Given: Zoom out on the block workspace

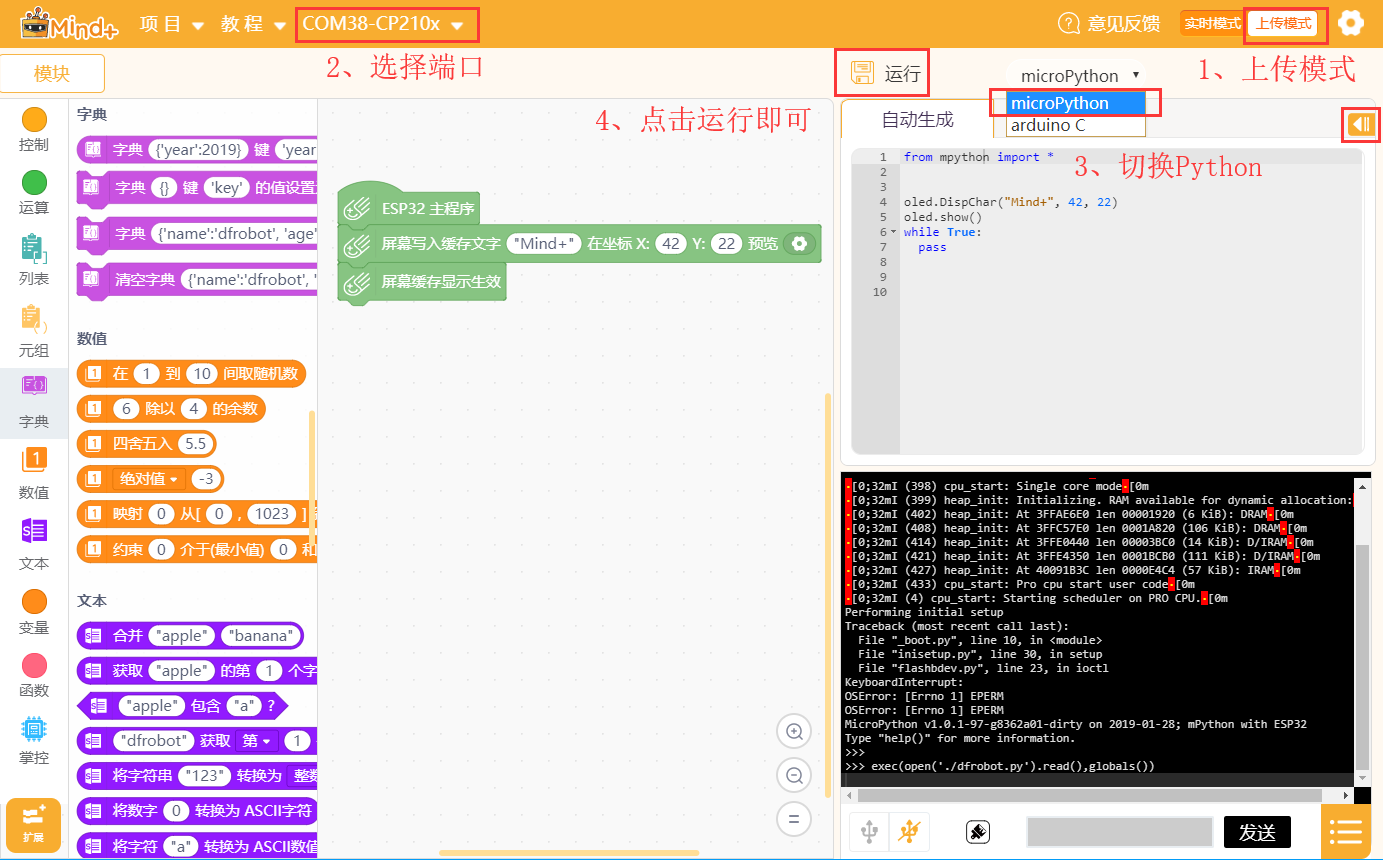Looking at the screenshot, I should coord(794,775).
